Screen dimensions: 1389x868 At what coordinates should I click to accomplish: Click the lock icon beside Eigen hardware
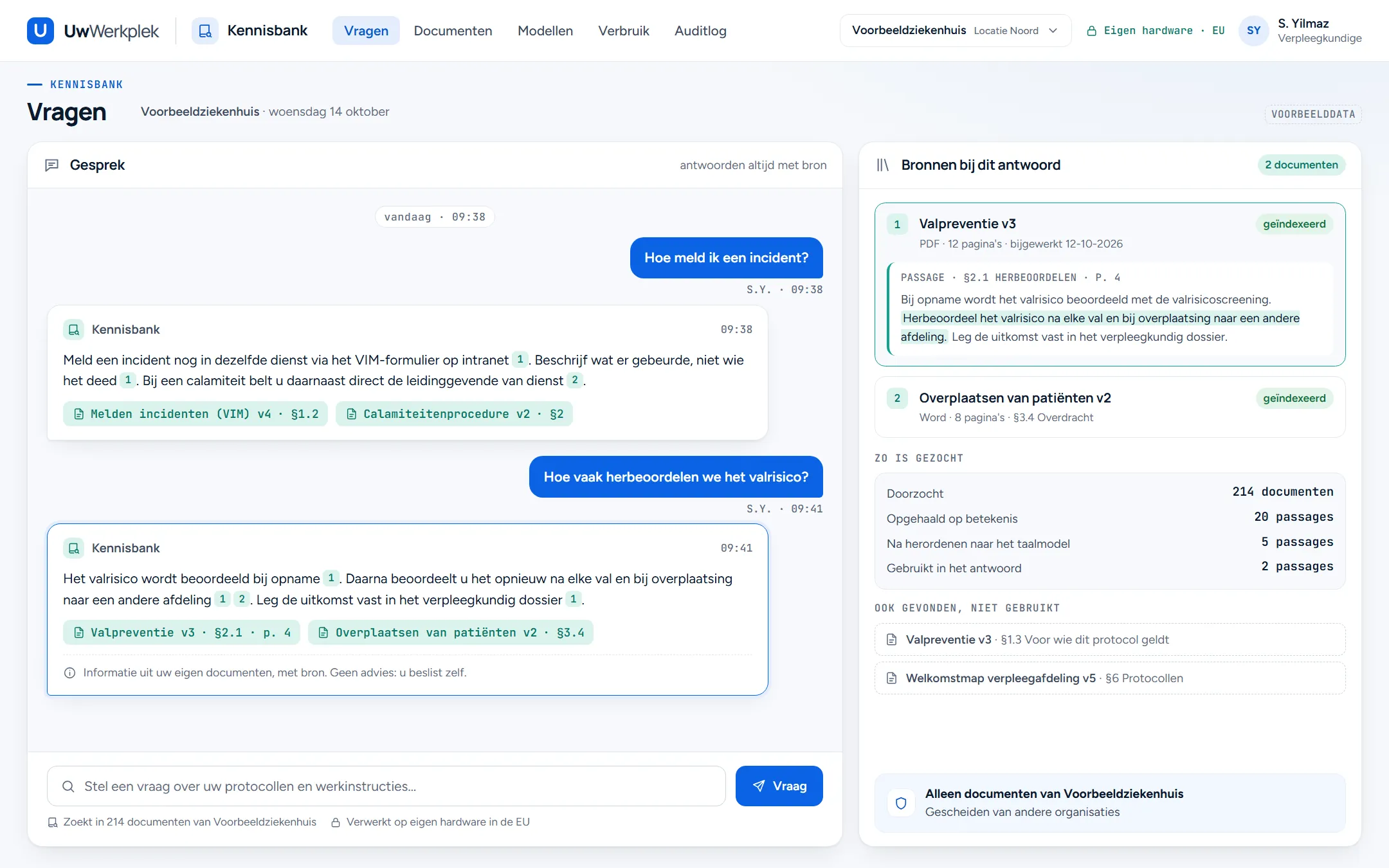(x=1091, y=31)
